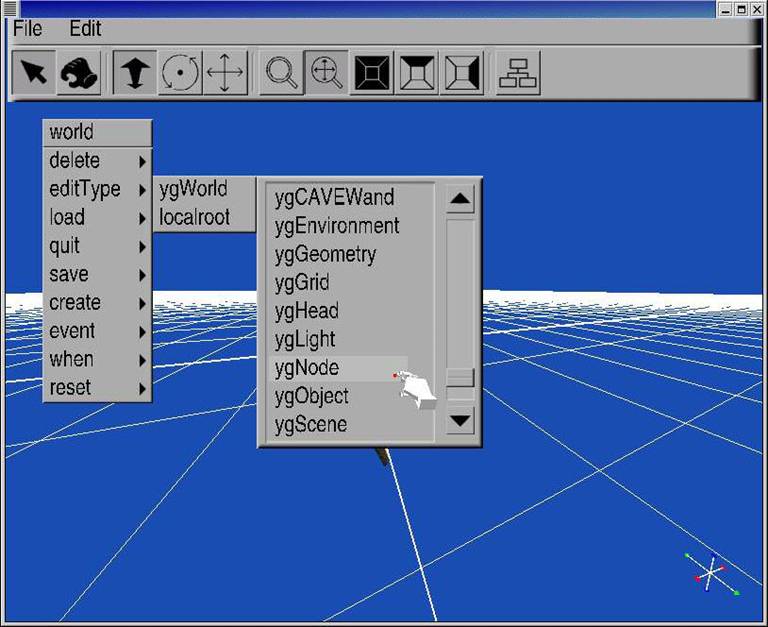Select the zoom-with-crosshair magnifier tool
Screen dimensions: 768x627
[x=326, y=72]
